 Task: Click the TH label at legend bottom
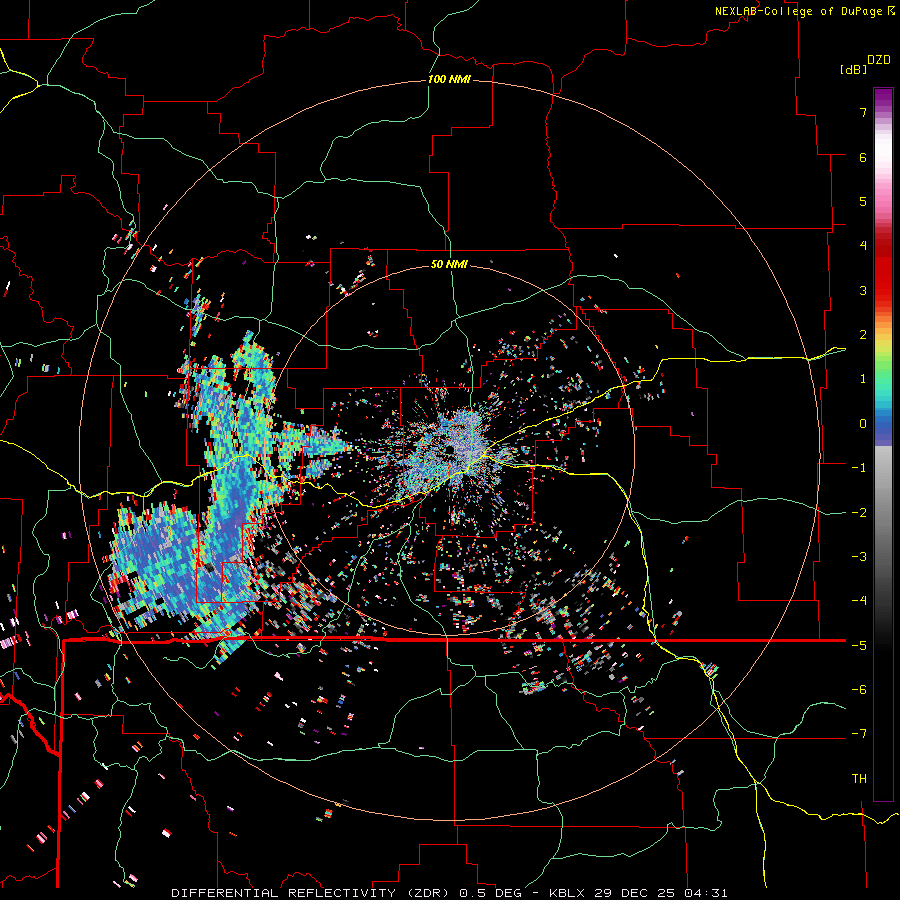pos(859,778)
